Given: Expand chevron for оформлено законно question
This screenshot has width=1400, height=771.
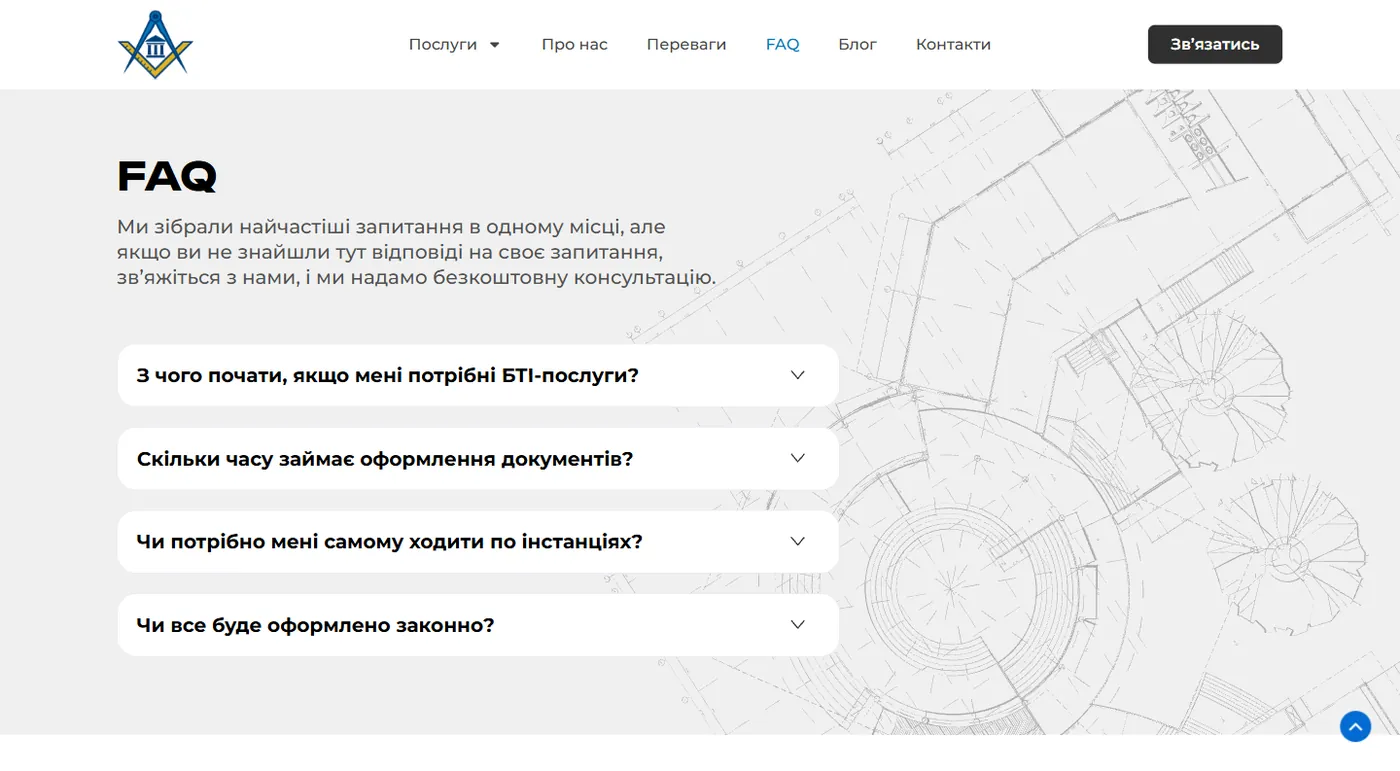Looking at the screenshot, I should point(797,624).
